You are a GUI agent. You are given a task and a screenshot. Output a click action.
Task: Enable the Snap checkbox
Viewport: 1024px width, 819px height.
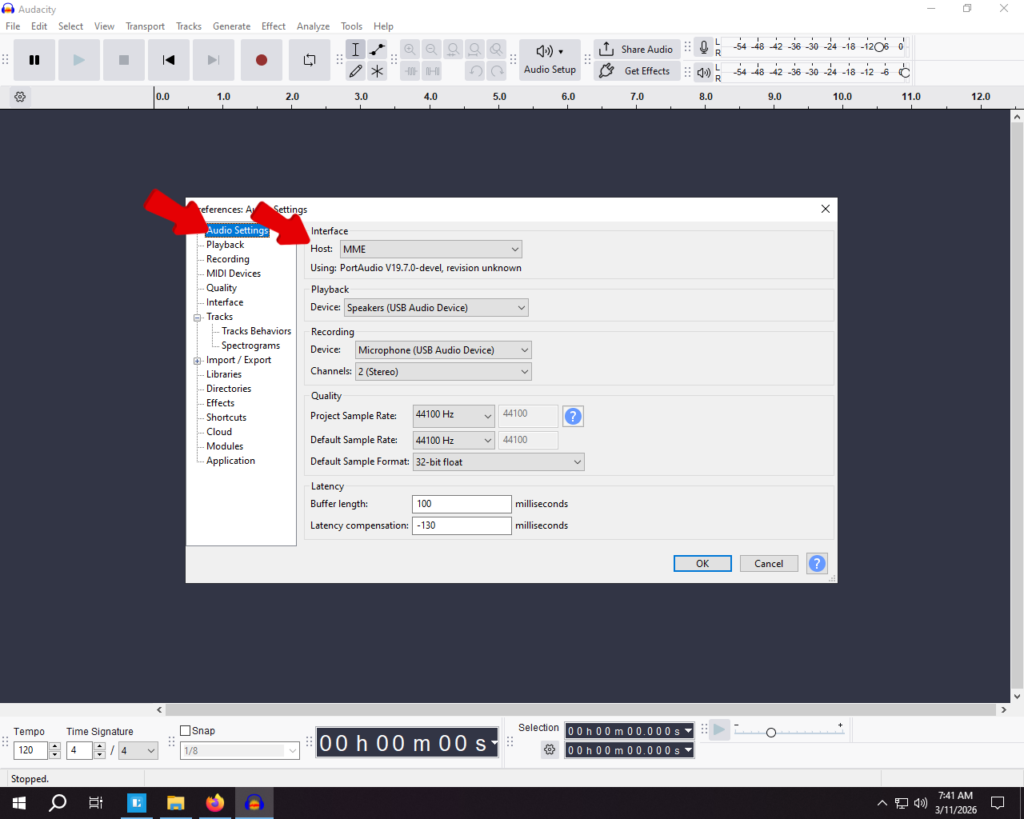tap(185, 731)
